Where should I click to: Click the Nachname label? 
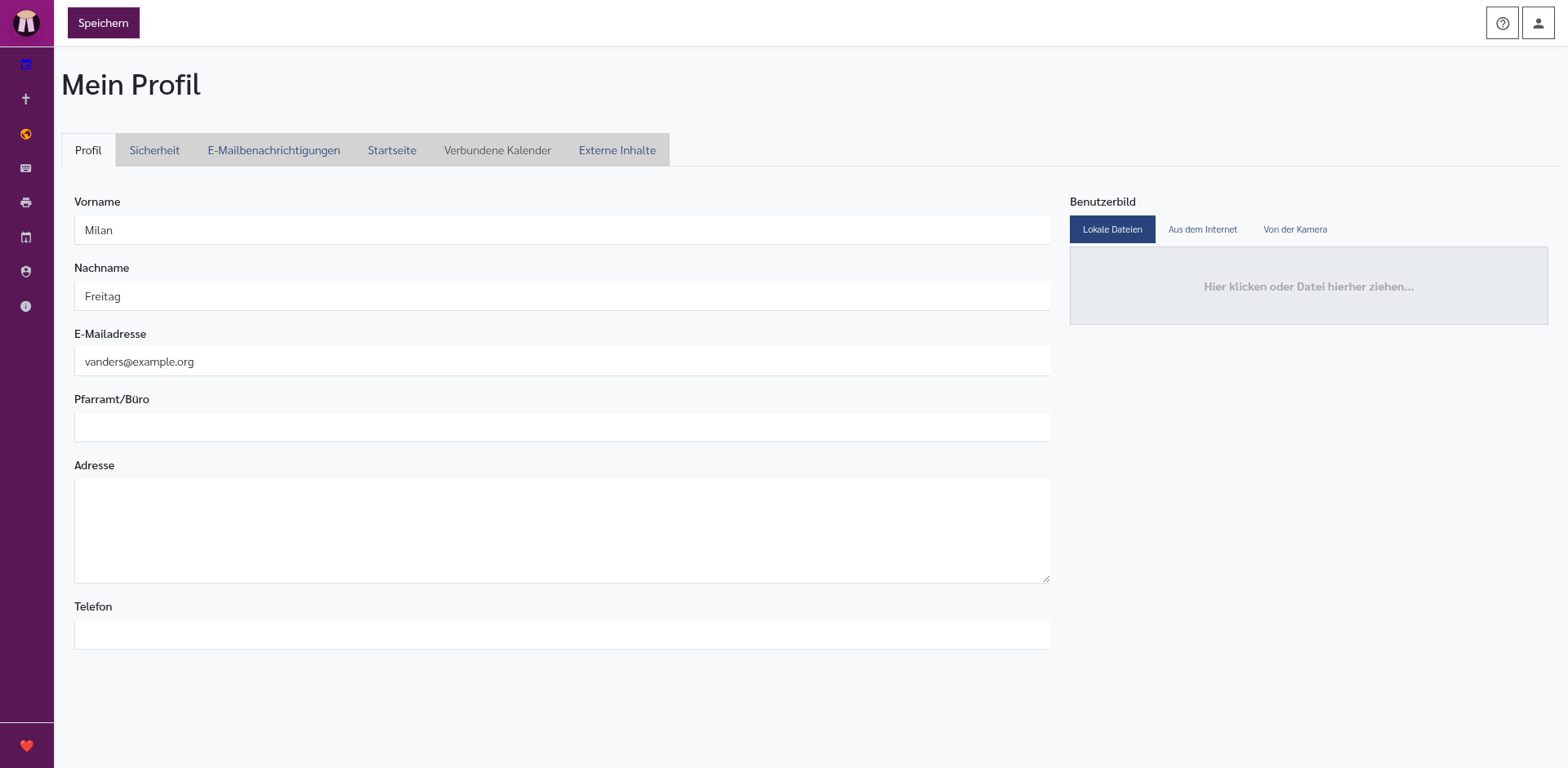tap(101, 268)
